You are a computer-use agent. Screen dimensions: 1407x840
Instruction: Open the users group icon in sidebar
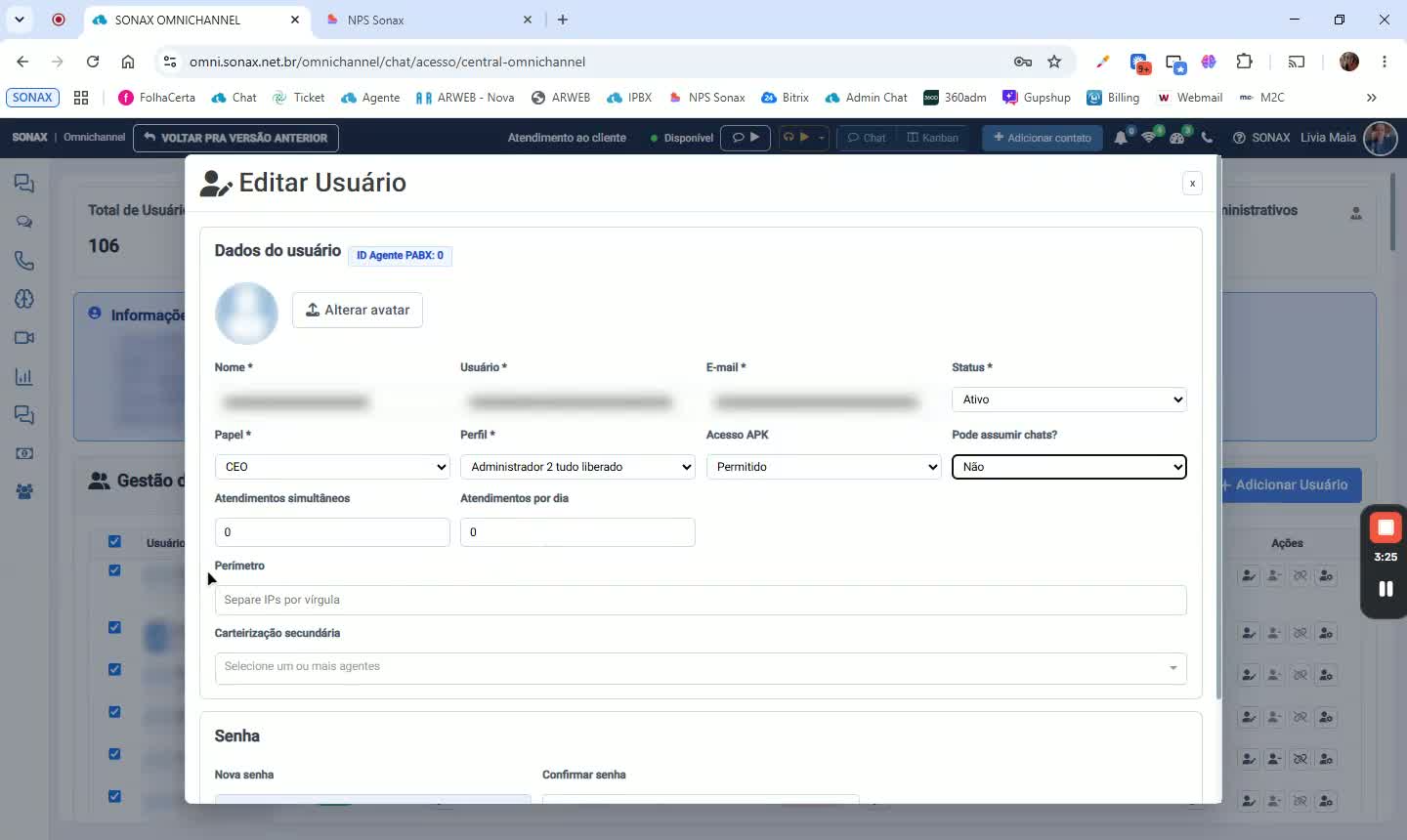pos(24,491)
